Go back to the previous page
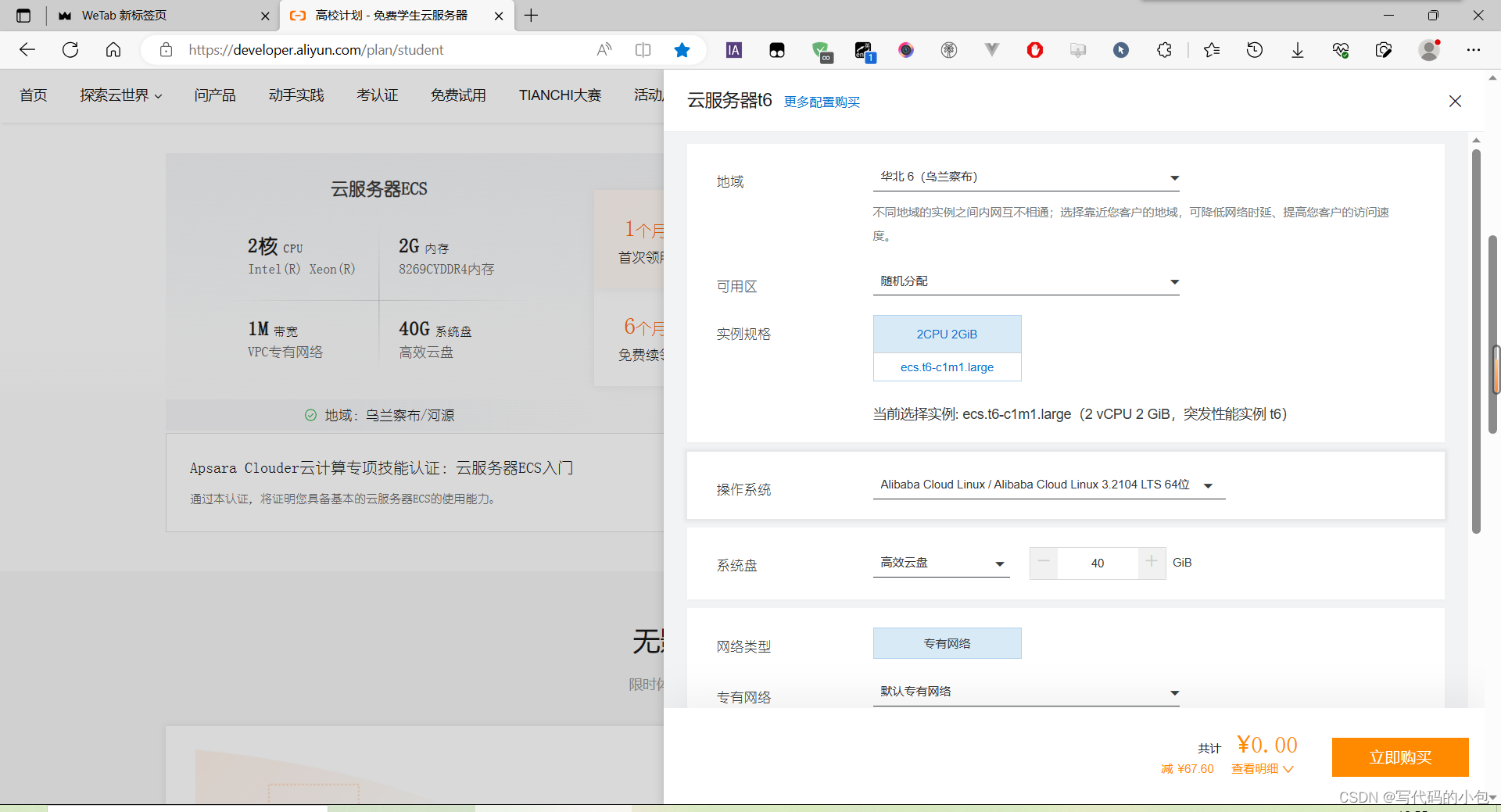 pos(27,50)
